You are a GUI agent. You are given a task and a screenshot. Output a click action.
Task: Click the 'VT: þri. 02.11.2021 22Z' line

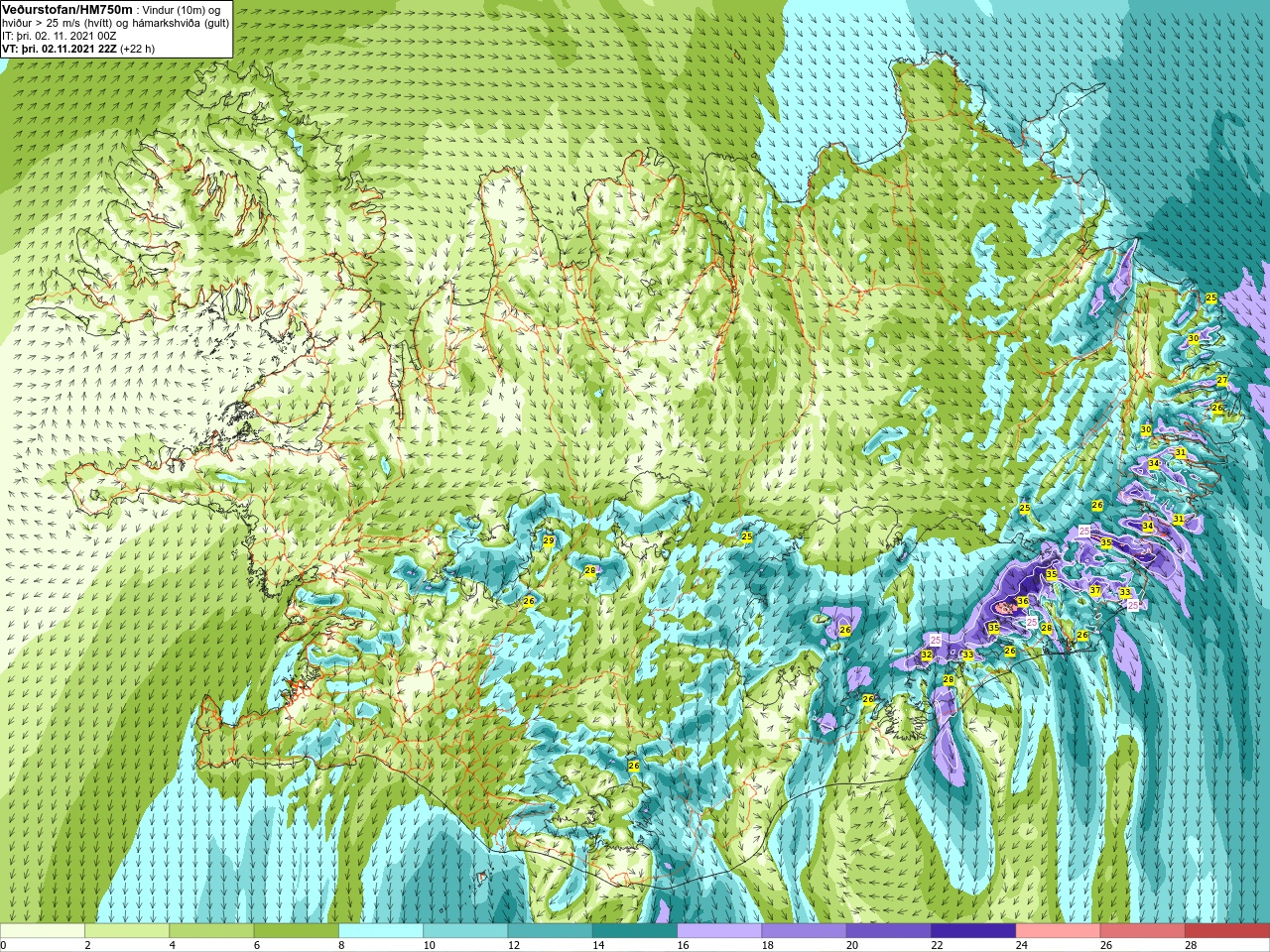coord(59,49)
